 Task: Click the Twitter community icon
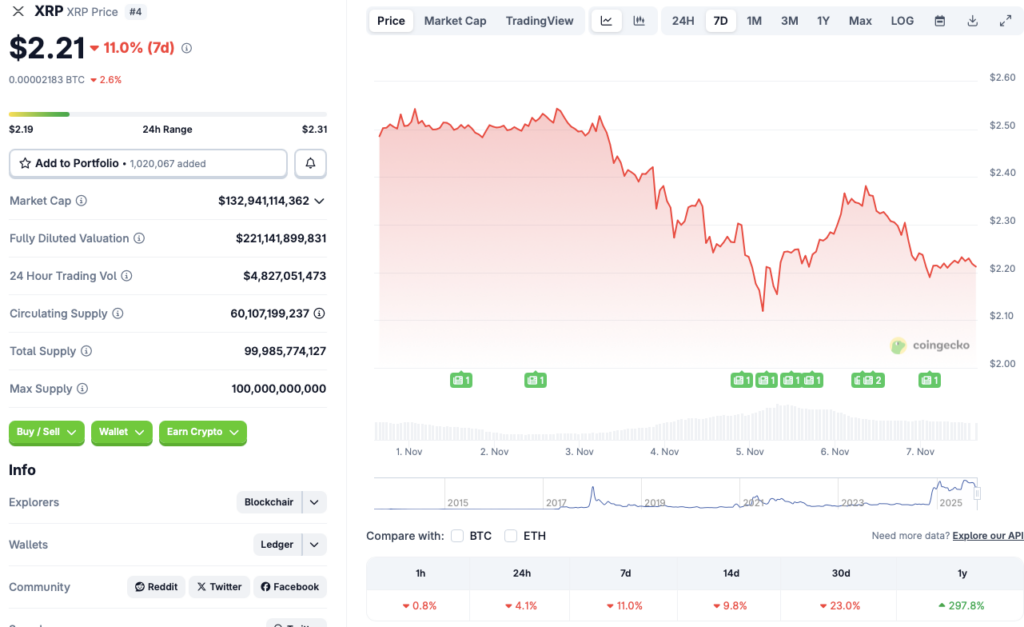(x=219, y=587)
